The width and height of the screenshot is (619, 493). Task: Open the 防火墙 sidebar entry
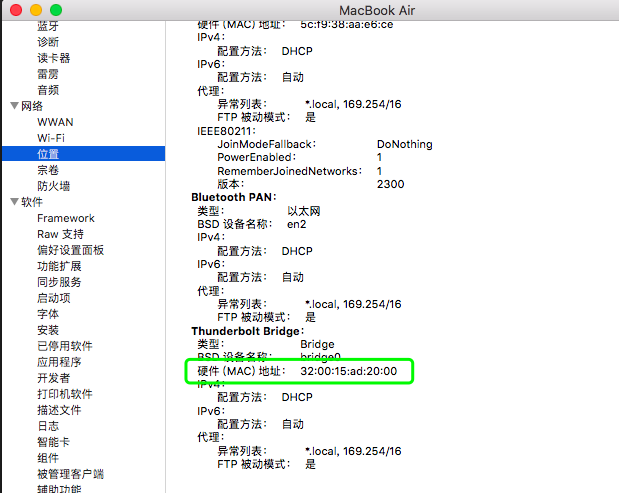pyautogui.click(x=54, y=186)
